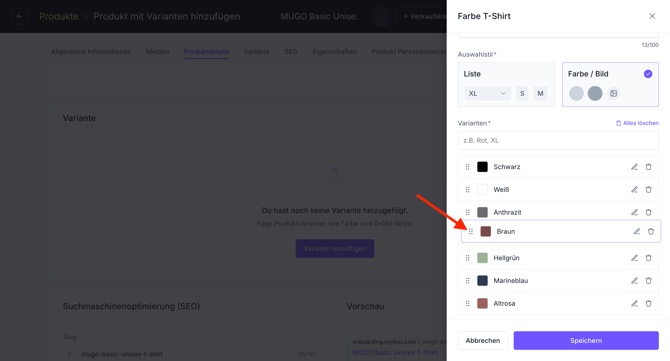The image size is (670, 361).
Task: Open the Verkaufskanal dropdown in header
Action: (x=422, y=16)
